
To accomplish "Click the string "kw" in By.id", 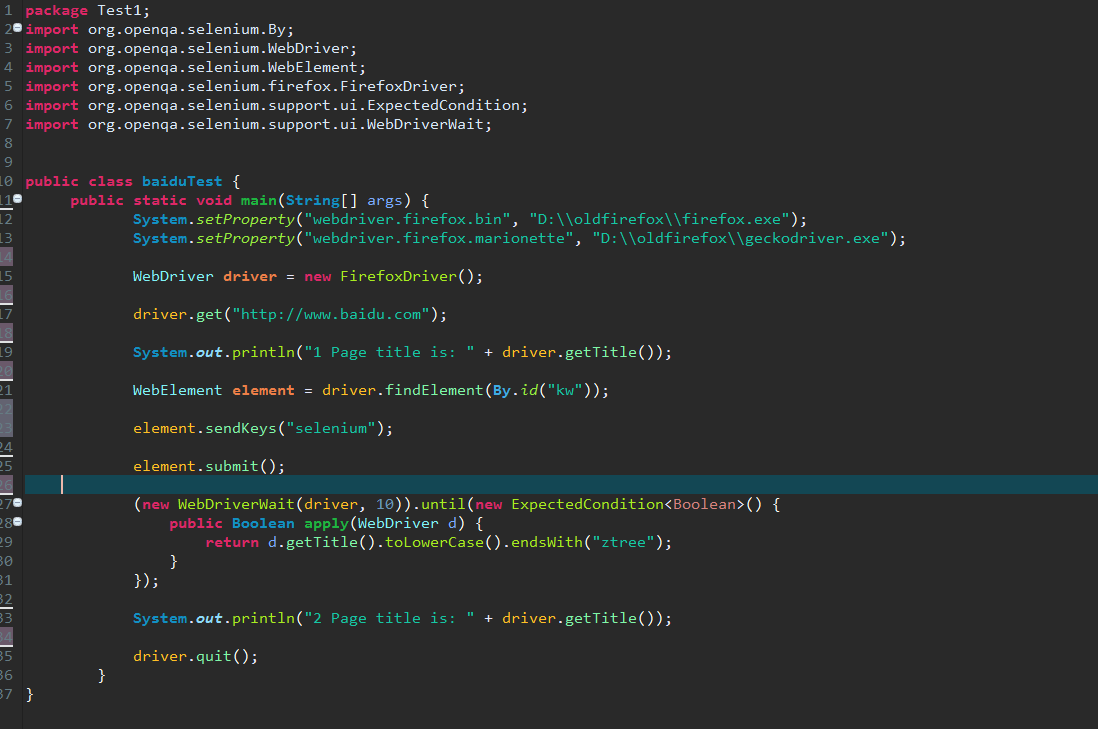I will [x=565, y=390].
